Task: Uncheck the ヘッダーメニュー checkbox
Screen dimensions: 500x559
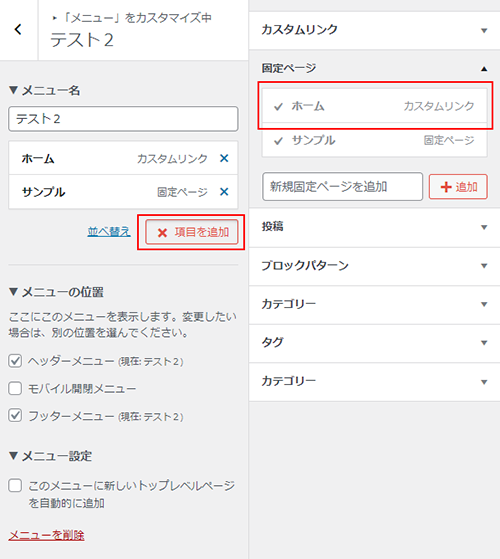Action: [x=15, y=361]
